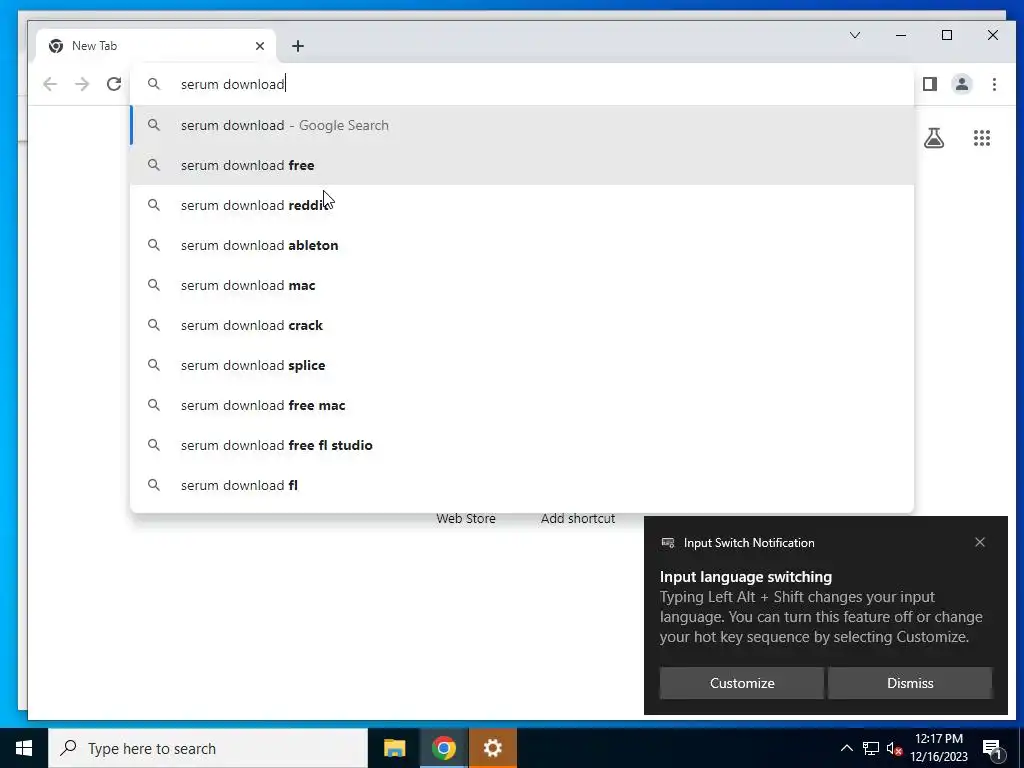Open the Chrome side panel icon
This screenshot has height=768, width=1024.
pos(930,84)
